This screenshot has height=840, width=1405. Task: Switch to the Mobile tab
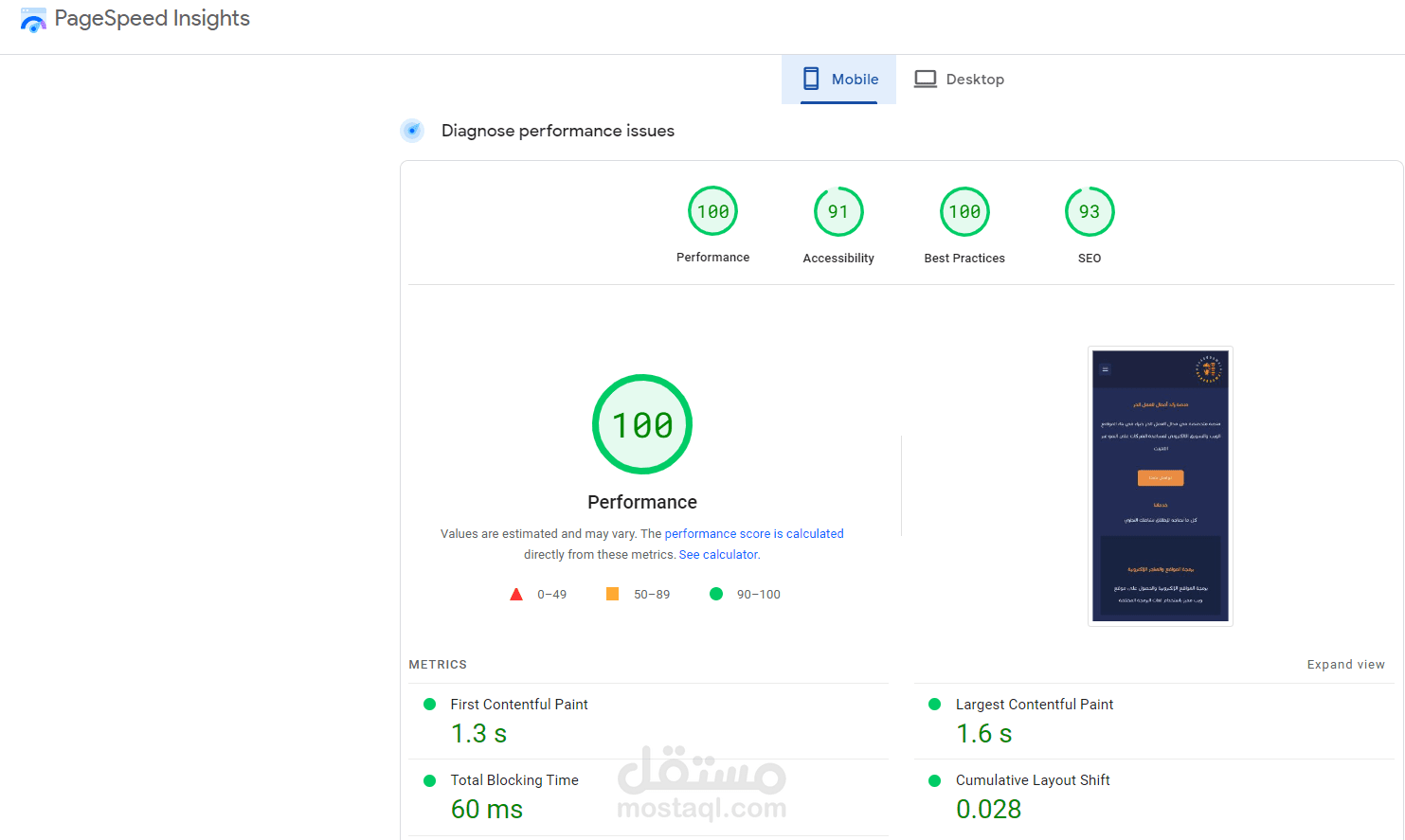click(x=838, y=80)
